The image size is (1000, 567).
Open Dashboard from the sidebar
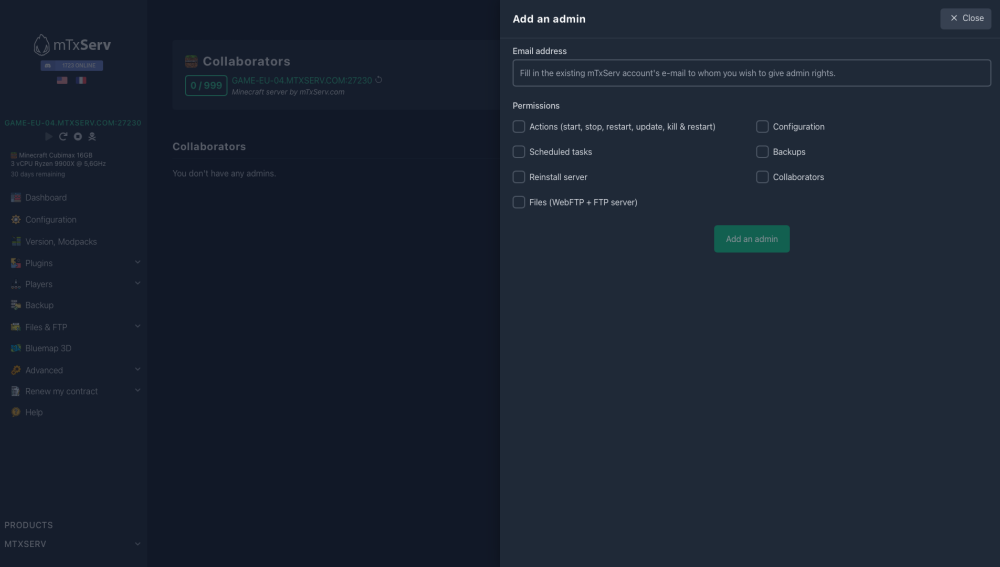45,198
